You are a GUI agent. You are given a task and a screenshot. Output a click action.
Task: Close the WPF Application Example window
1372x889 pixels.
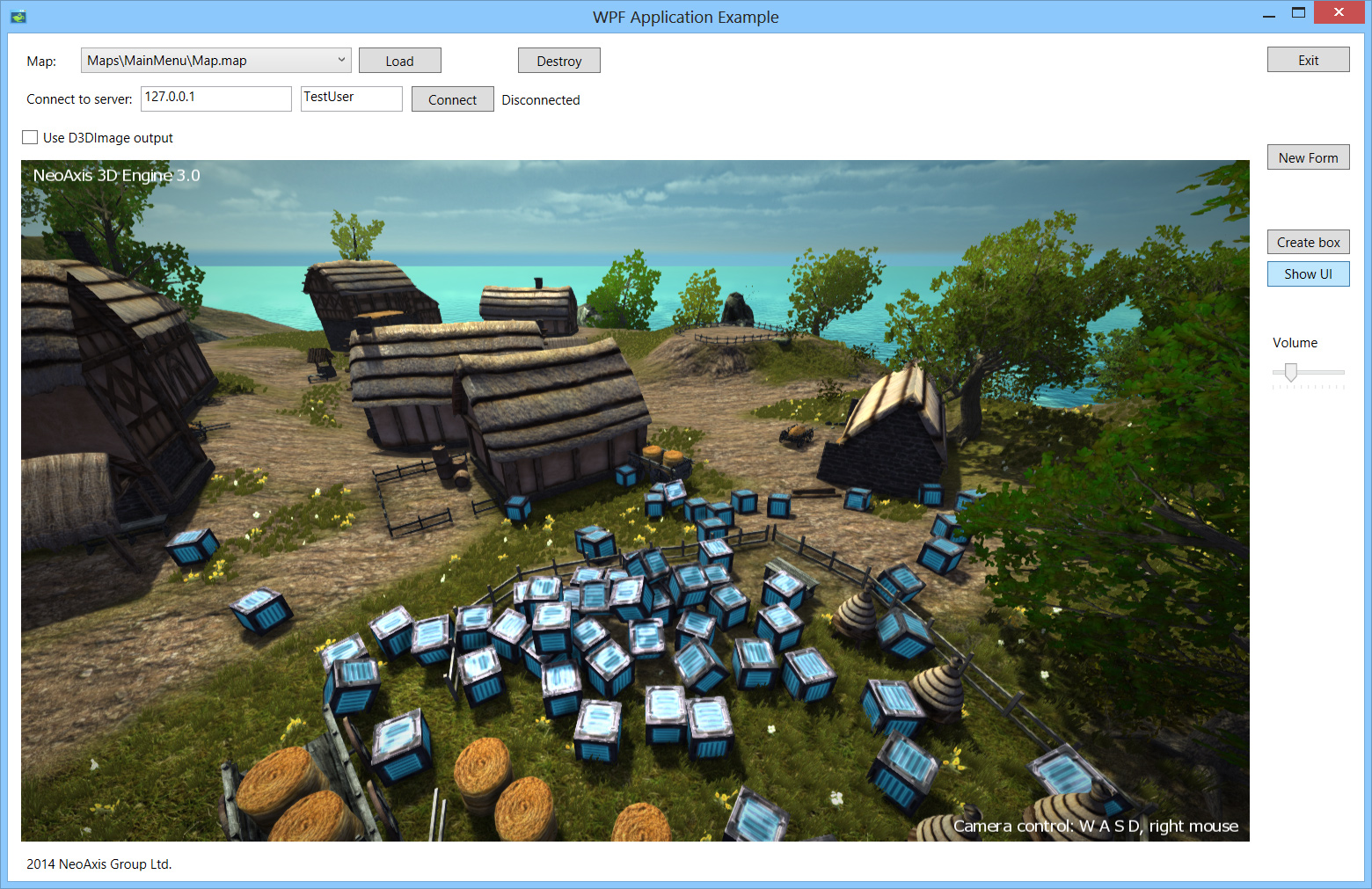tap(1338, 13)
